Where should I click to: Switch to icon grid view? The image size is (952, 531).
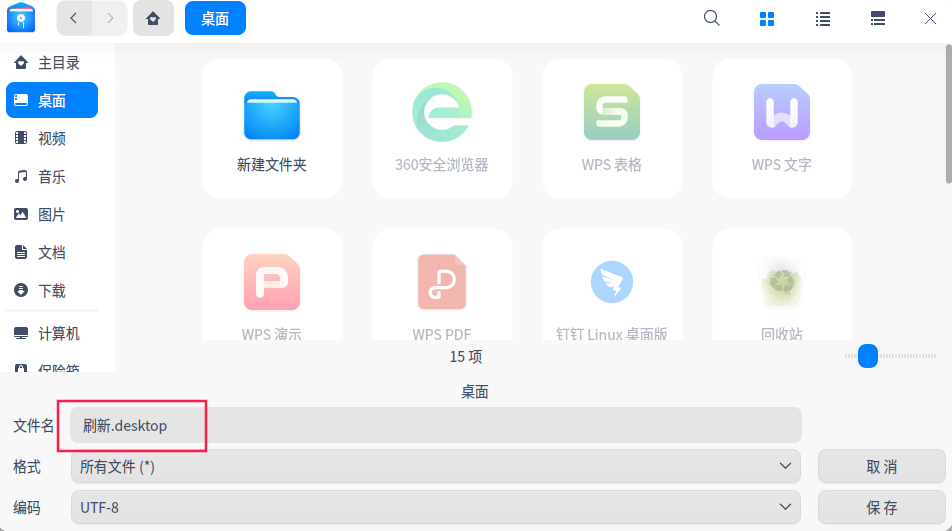767,19
